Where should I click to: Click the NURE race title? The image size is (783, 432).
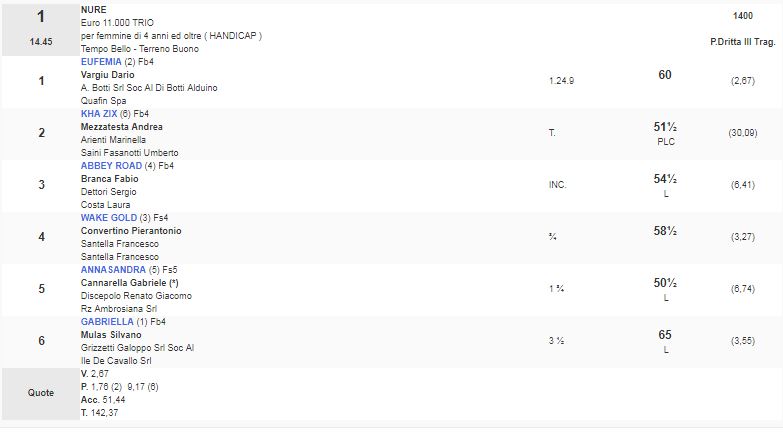pos(92,9)
